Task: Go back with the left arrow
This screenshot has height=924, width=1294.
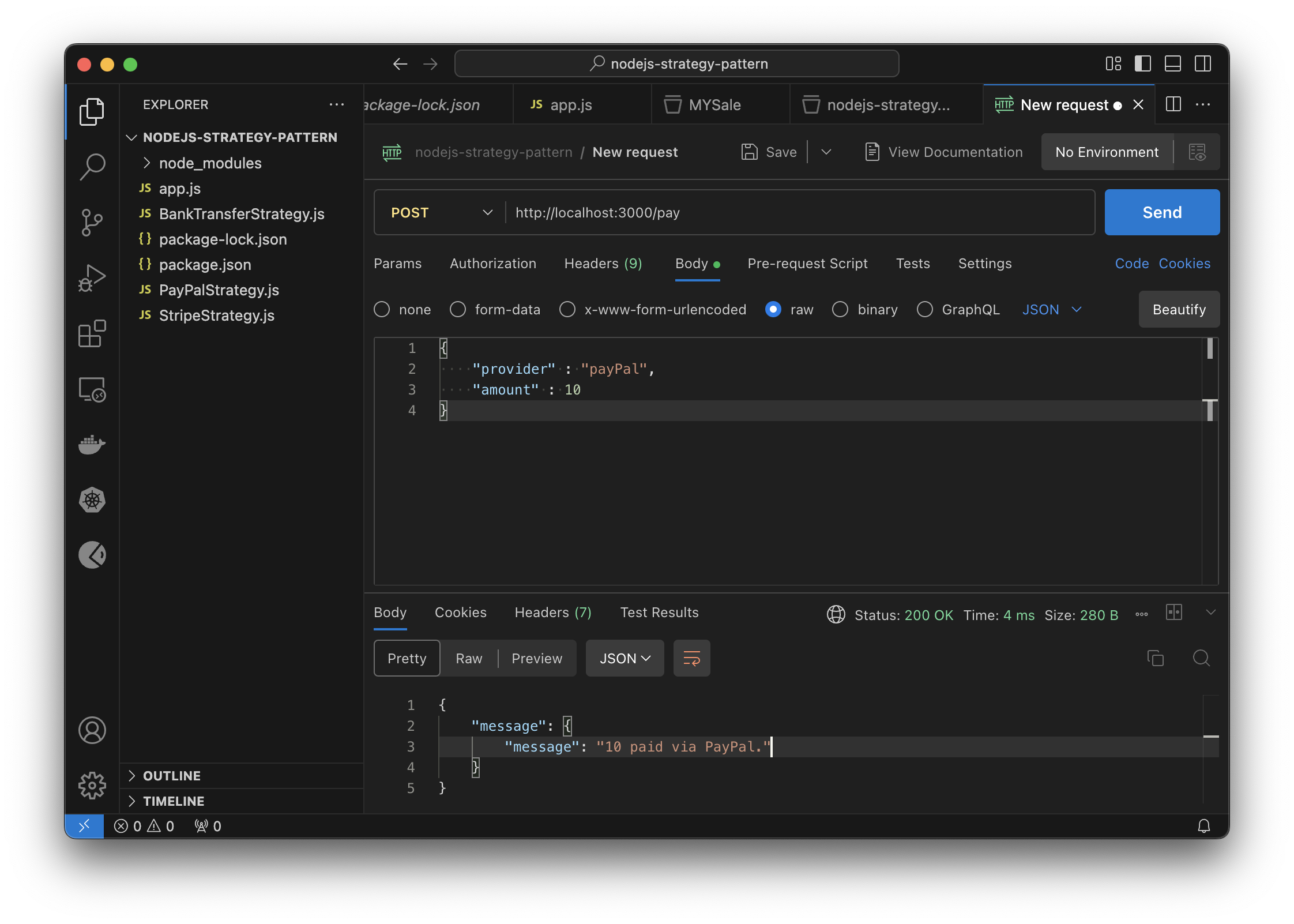Action: tap(400, 64)
